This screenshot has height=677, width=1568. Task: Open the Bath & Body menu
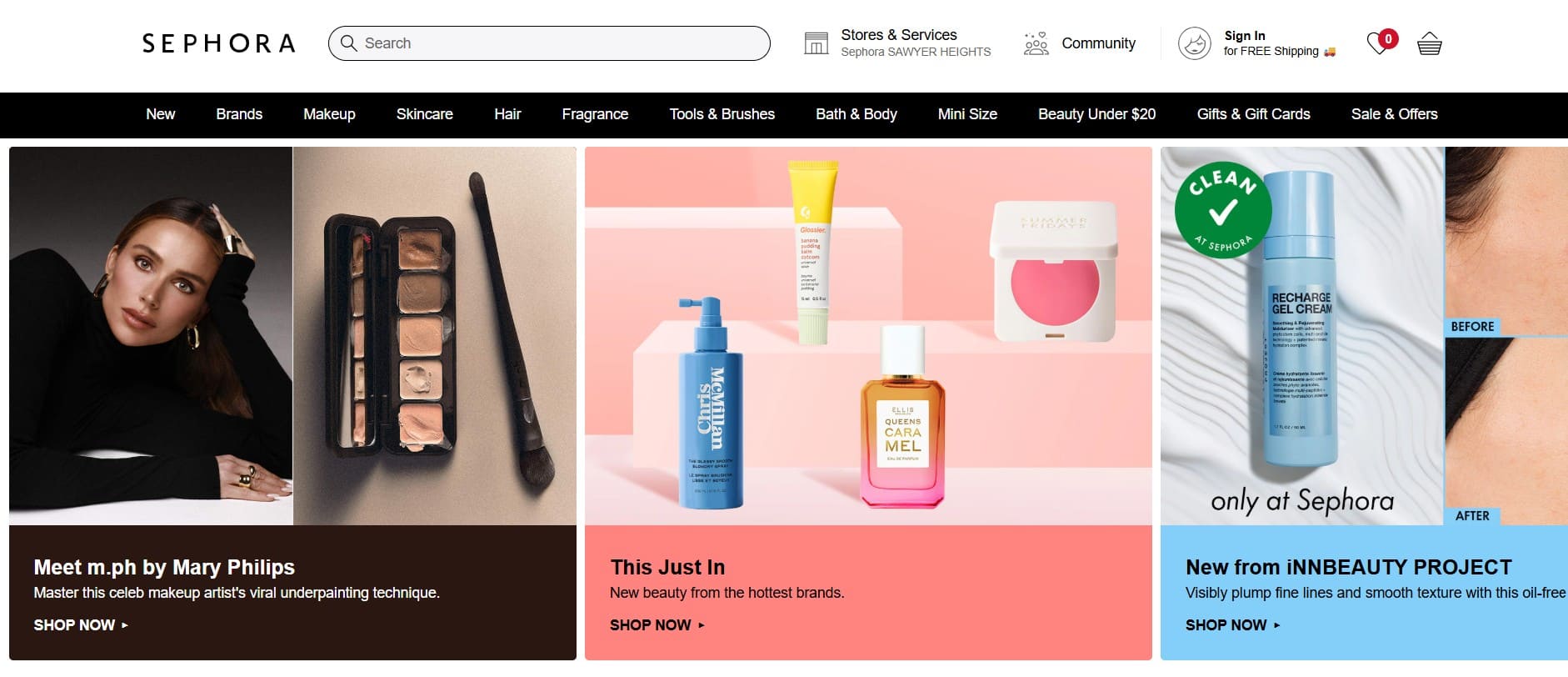(x=856, y=114)
